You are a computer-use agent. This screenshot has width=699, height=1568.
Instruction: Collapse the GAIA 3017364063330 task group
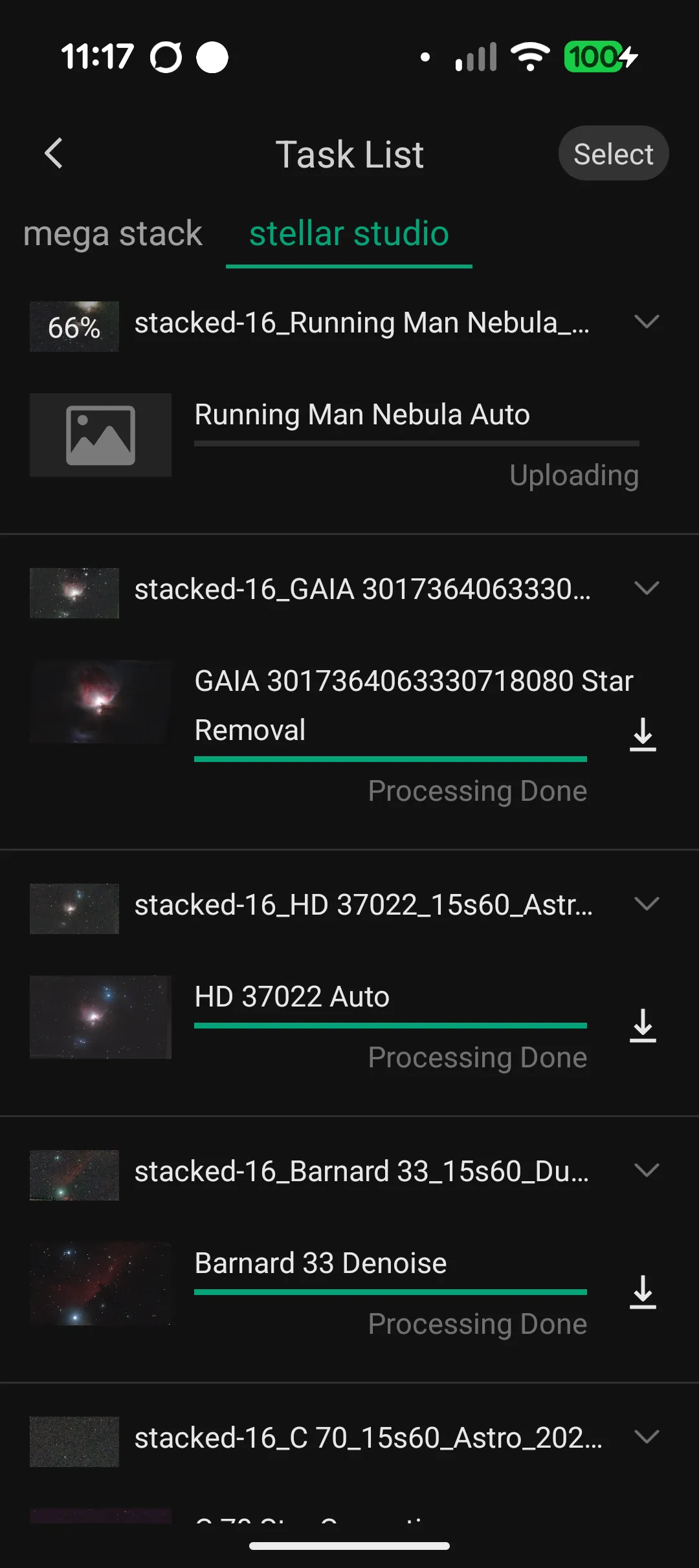(647, 588)
